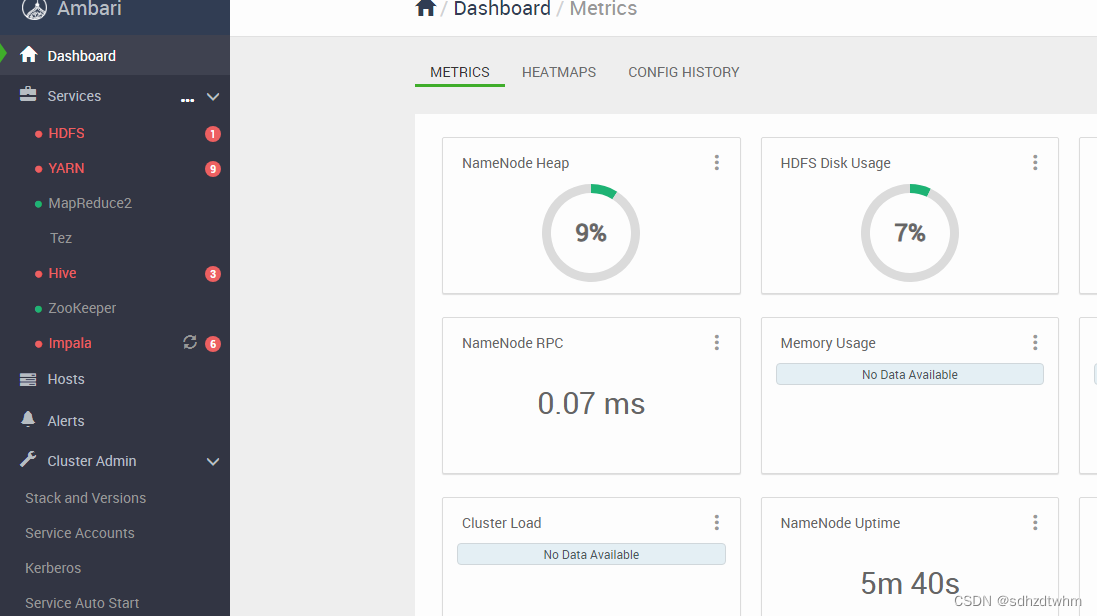The height and width of the screenshot is (616, 1097).
Task: Click the Cluster Admin wrench icon
Action: 28,459
